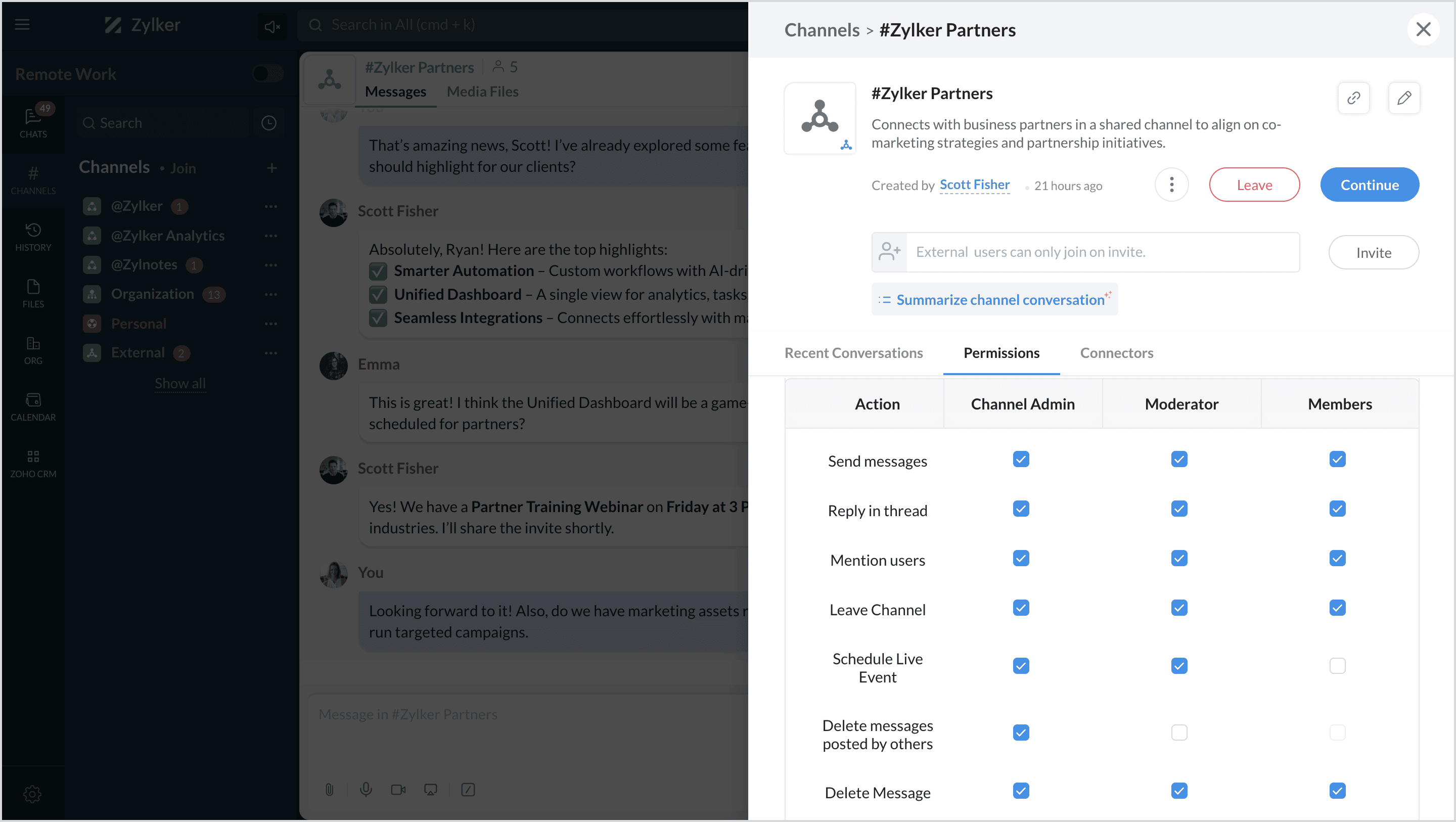Screen dimensions: 1456x822
Task: Toggle the Remote Work switch
Action: [x=267, y=73]
